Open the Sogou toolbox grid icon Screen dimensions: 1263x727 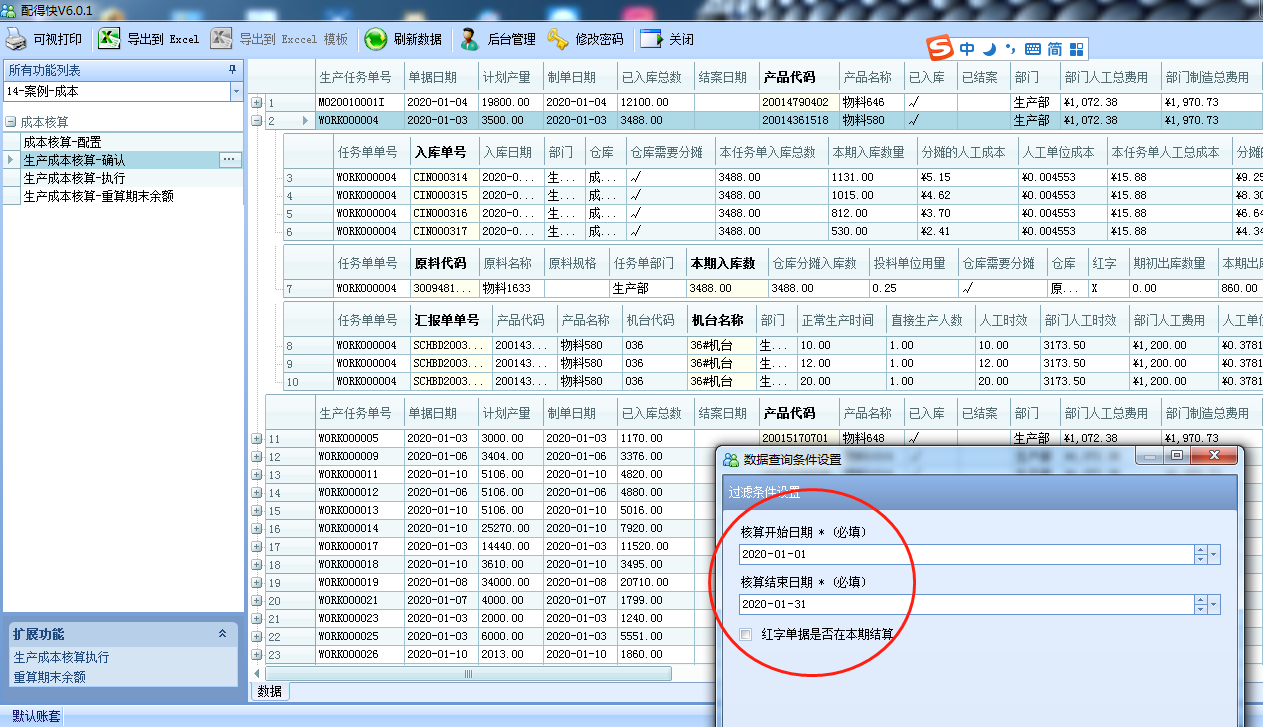click(1077, 49)
